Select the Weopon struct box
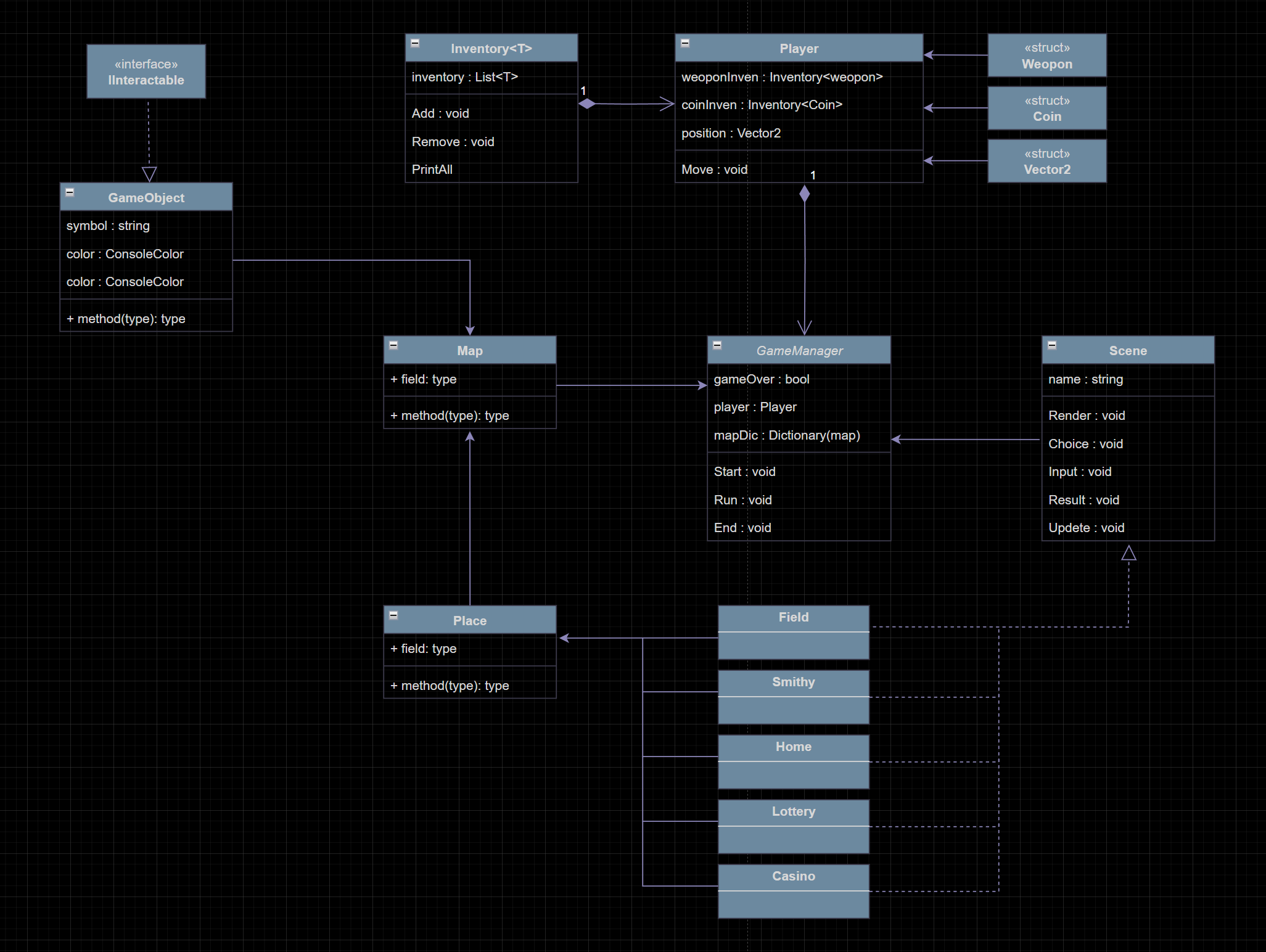The width and height of the screenshot is (1266, 952). [x=1046, y=56]
